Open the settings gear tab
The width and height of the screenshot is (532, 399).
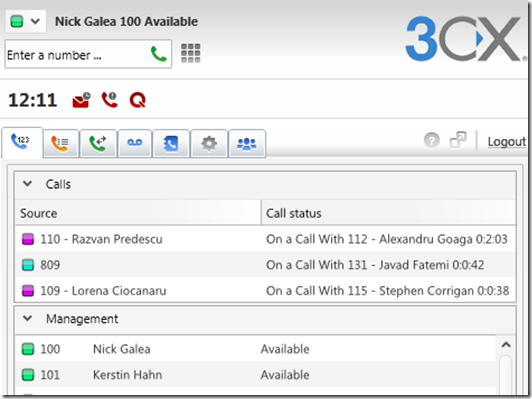pyautogui.click(x=209, y=143)
